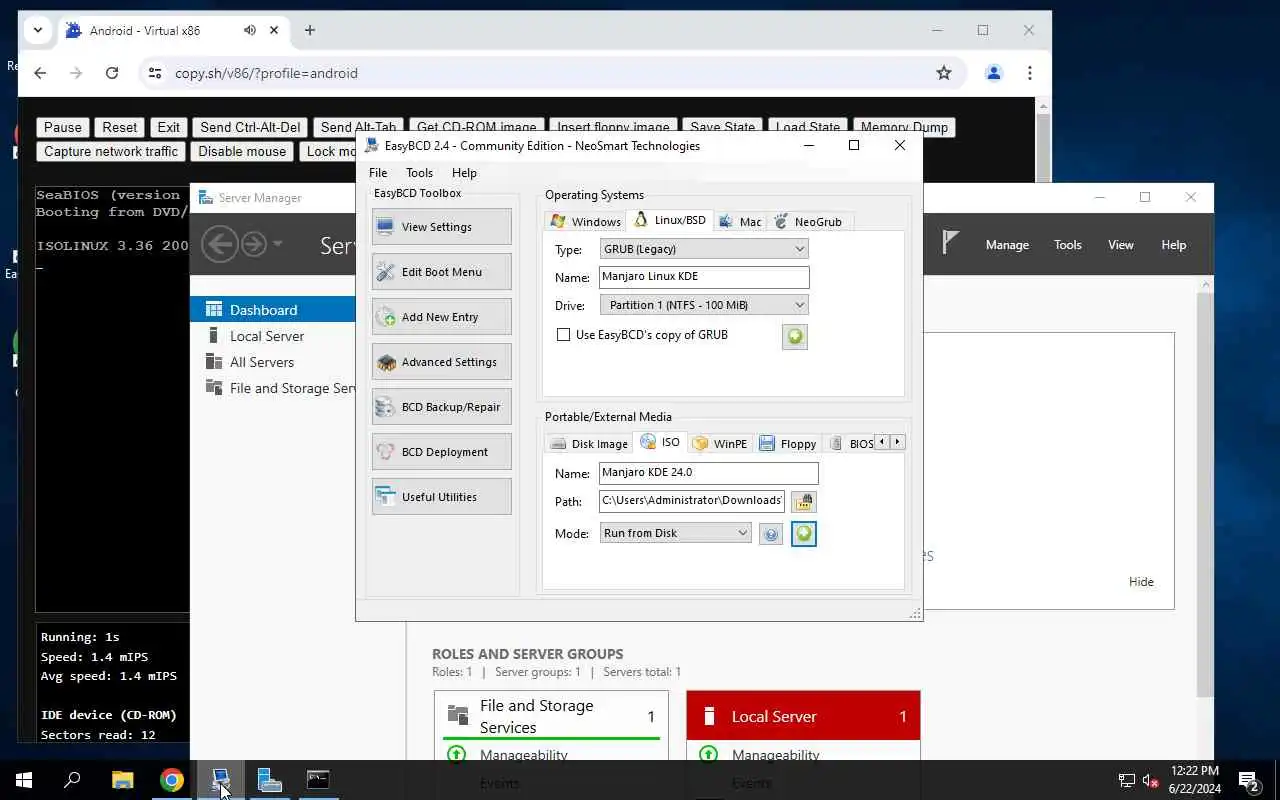Click the Mode help question icon
Screen dimensions: 1280x800
(x=771, y=535)
